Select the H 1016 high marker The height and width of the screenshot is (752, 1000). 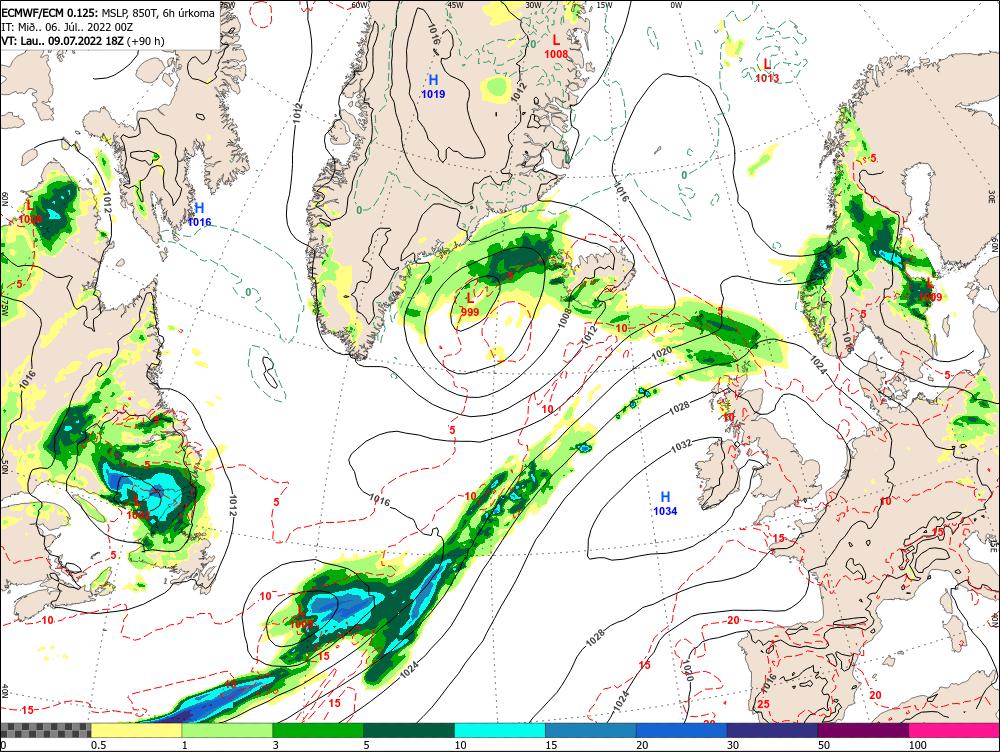199,214
